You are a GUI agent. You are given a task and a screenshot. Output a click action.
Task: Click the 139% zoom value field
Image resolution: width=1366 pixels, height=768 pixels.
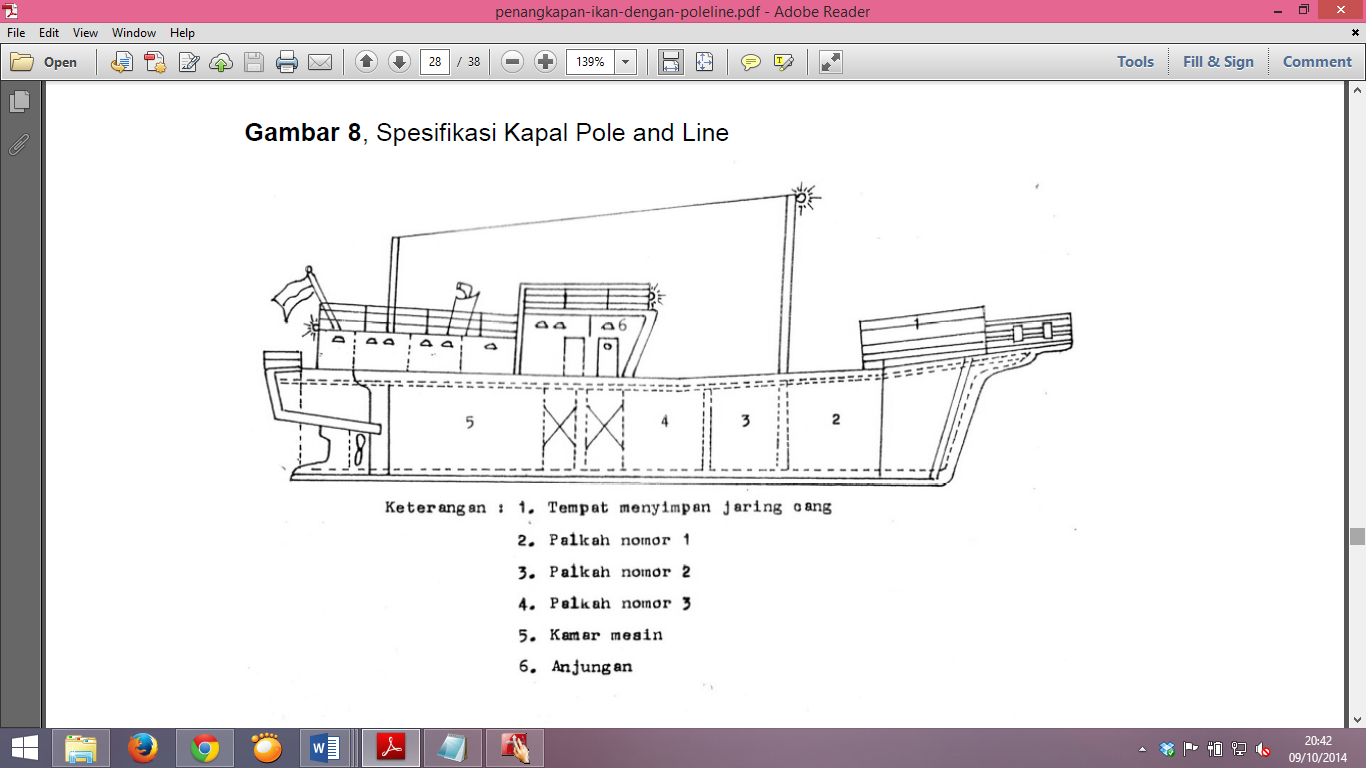click(x=590, y=62)
